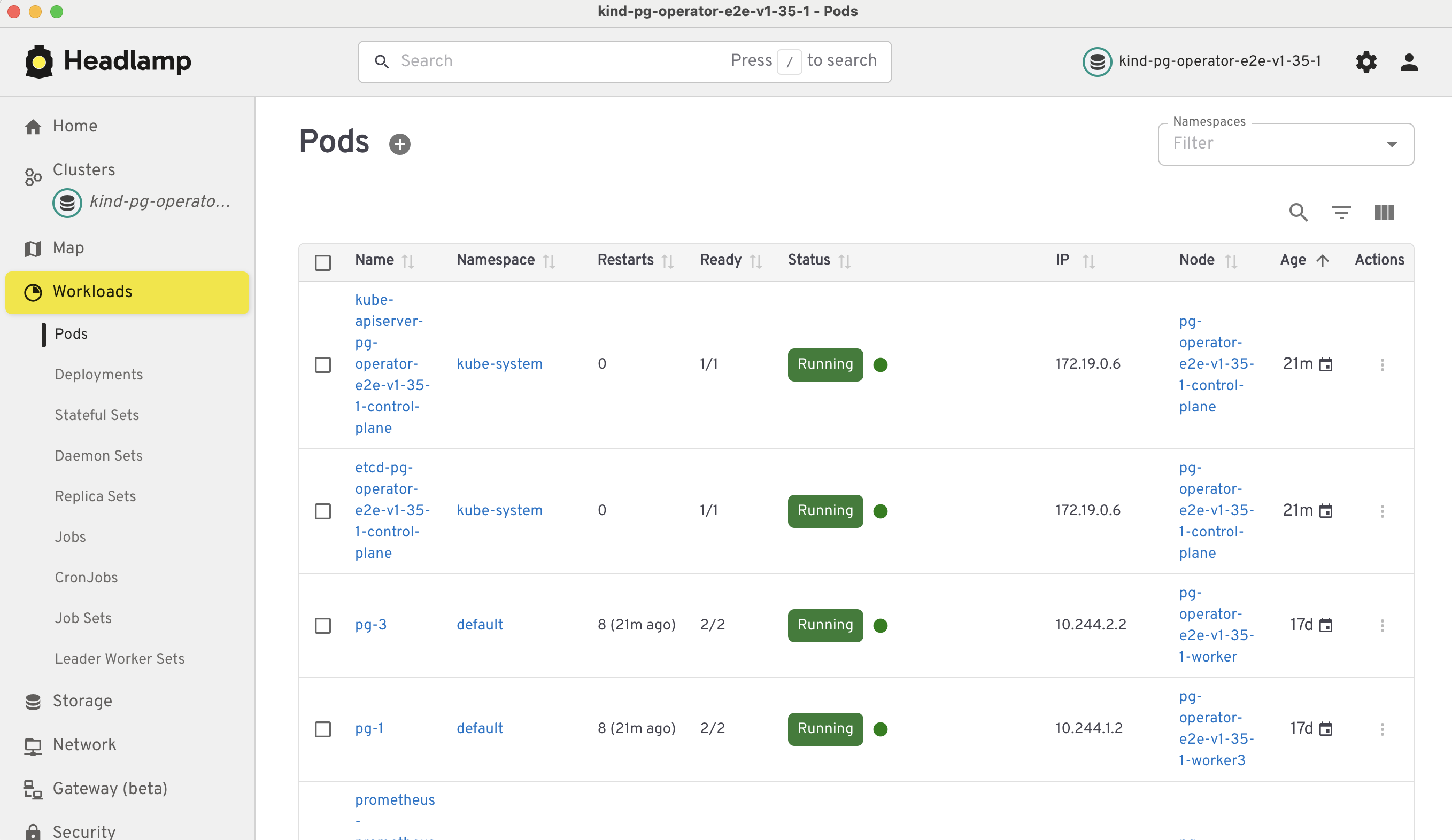Open Storage section in sidebar
Viewport: 1452px width, 840px height.
82,701
